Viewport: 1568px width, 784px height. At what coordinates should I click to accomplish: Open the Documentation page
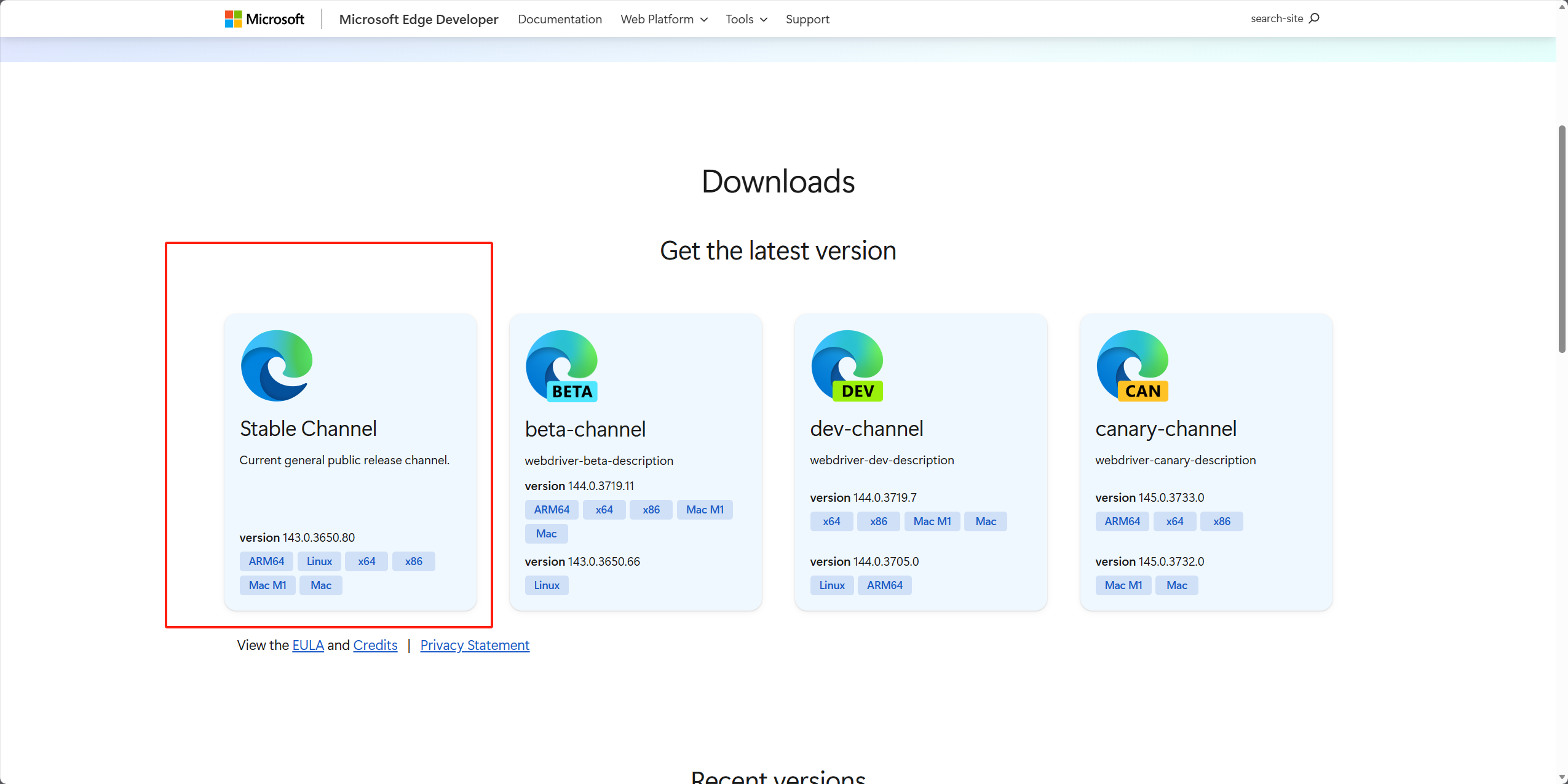tap(560, 19)
